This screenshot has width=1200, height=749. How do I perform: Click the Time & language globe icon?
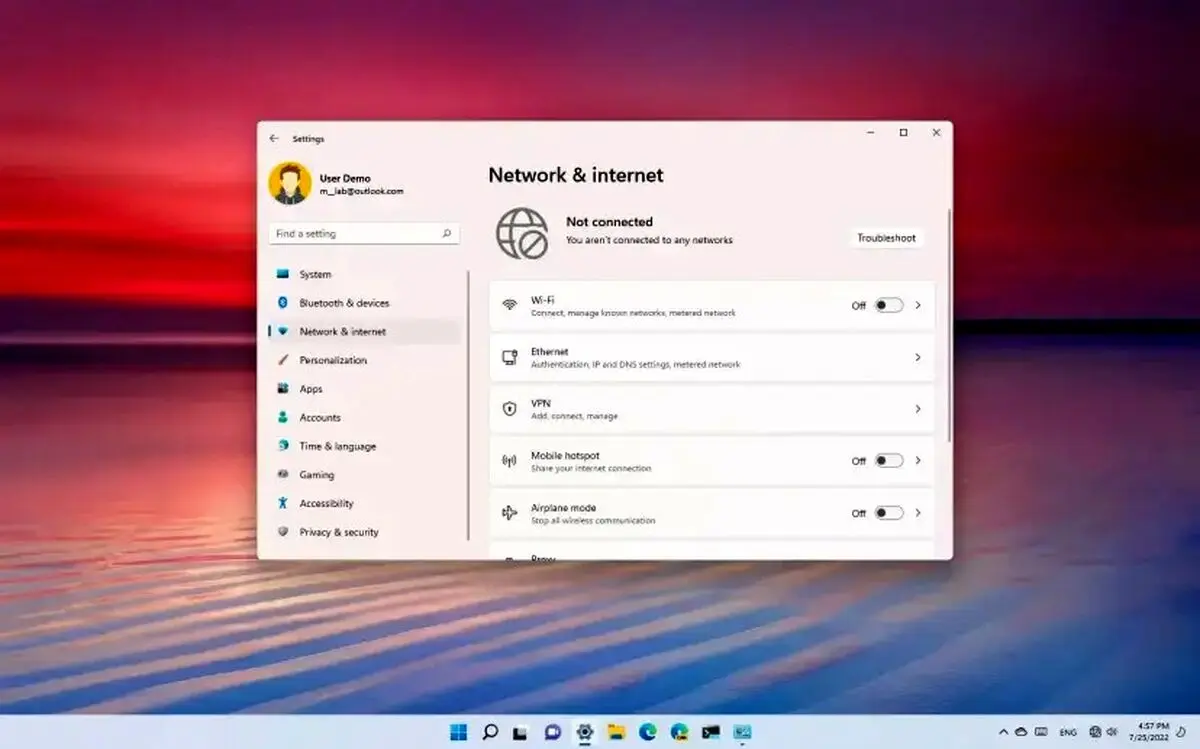[x=283, y=446]
